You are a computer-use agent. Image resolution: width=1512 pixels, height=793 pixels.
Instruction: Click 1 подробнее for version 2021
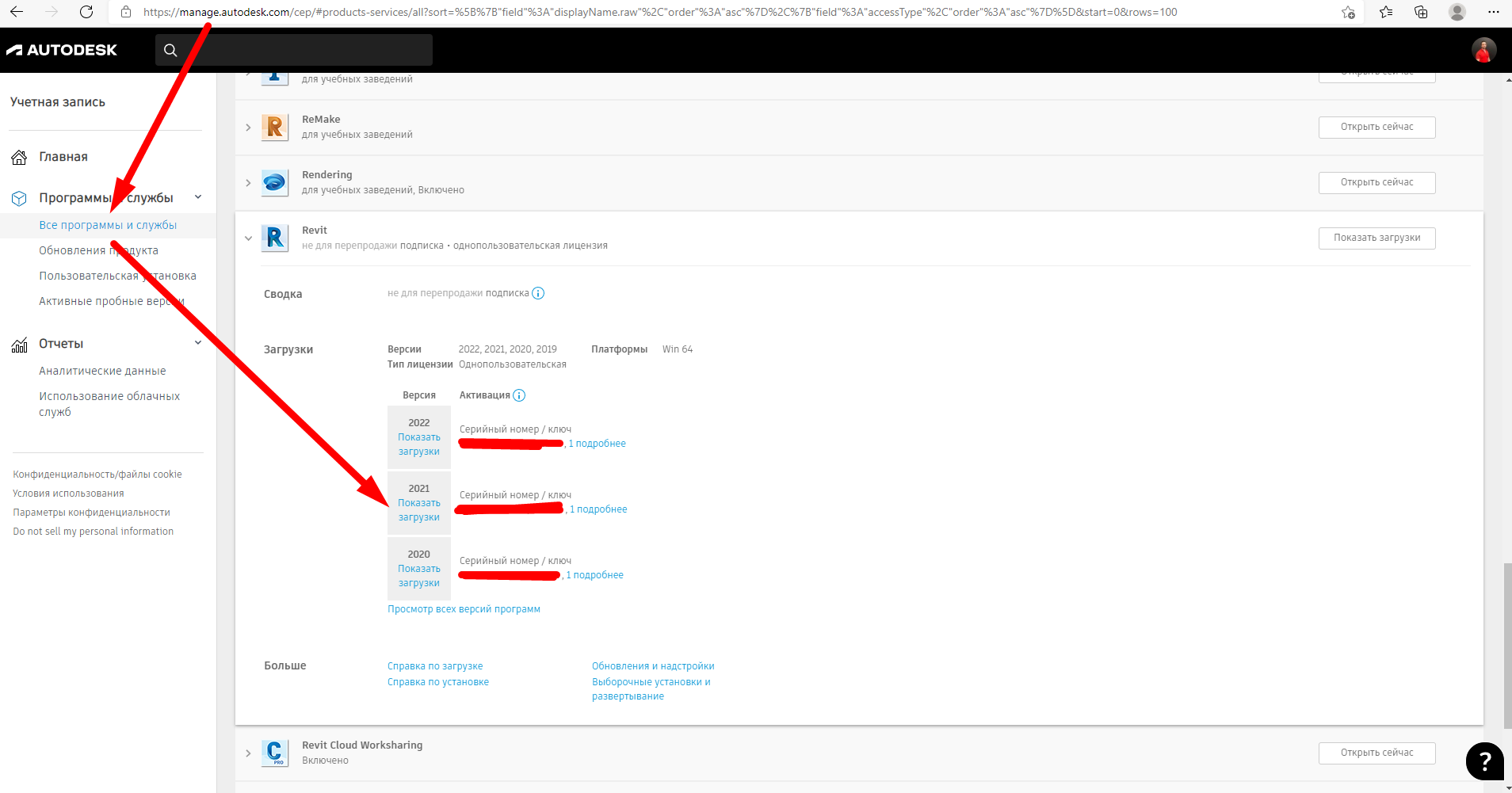[598, 509]
